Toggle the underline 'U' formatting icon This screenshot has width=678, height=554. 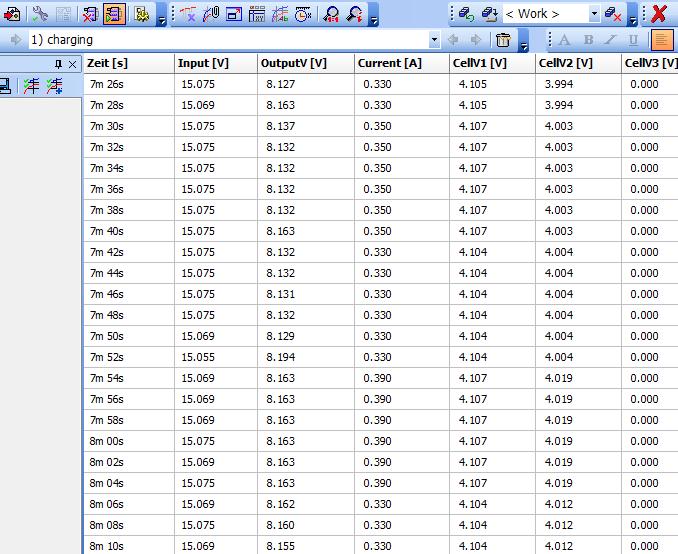(633, 40)
